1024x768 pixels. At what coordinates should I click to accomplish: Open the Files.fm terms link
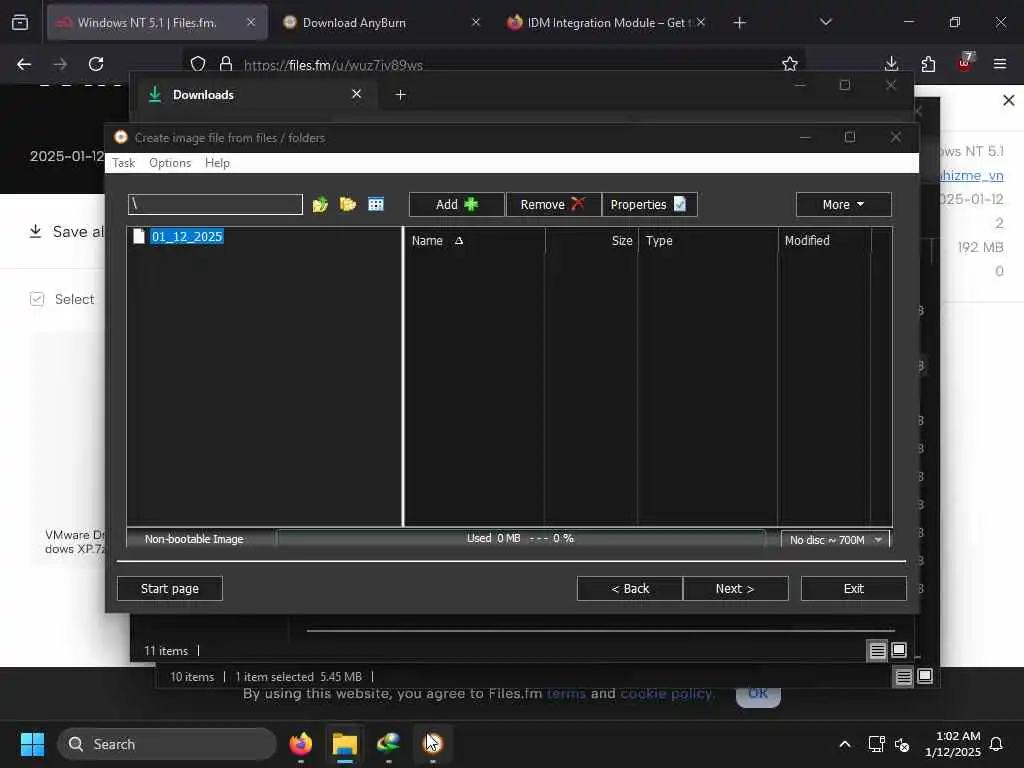tap(566, 694)
